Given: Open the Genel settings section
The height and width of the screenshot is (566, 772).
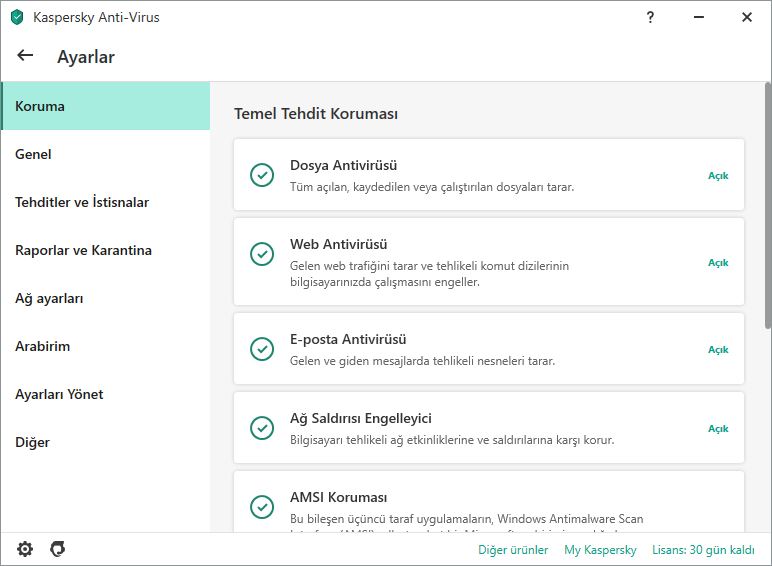Looking at the screenshot, I should [x=106, y=154].
